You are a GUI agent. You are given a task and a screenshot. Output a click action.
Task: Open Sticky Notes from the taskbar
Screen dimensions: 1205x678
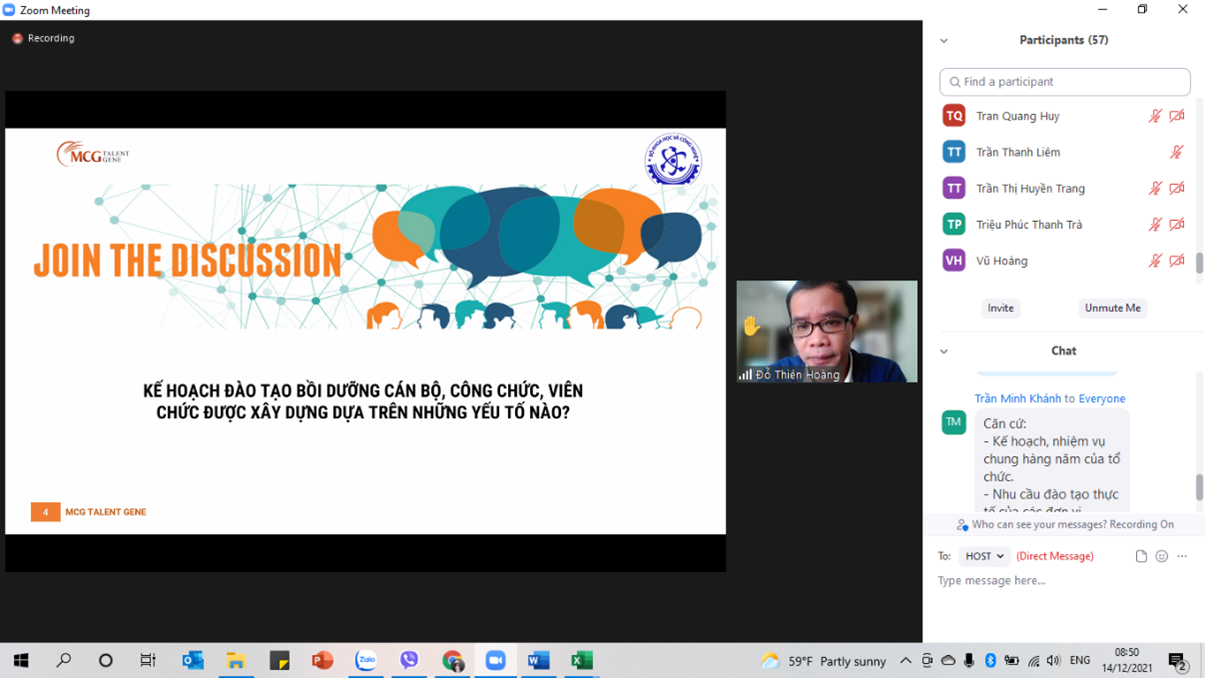click(x=279, y=660)
